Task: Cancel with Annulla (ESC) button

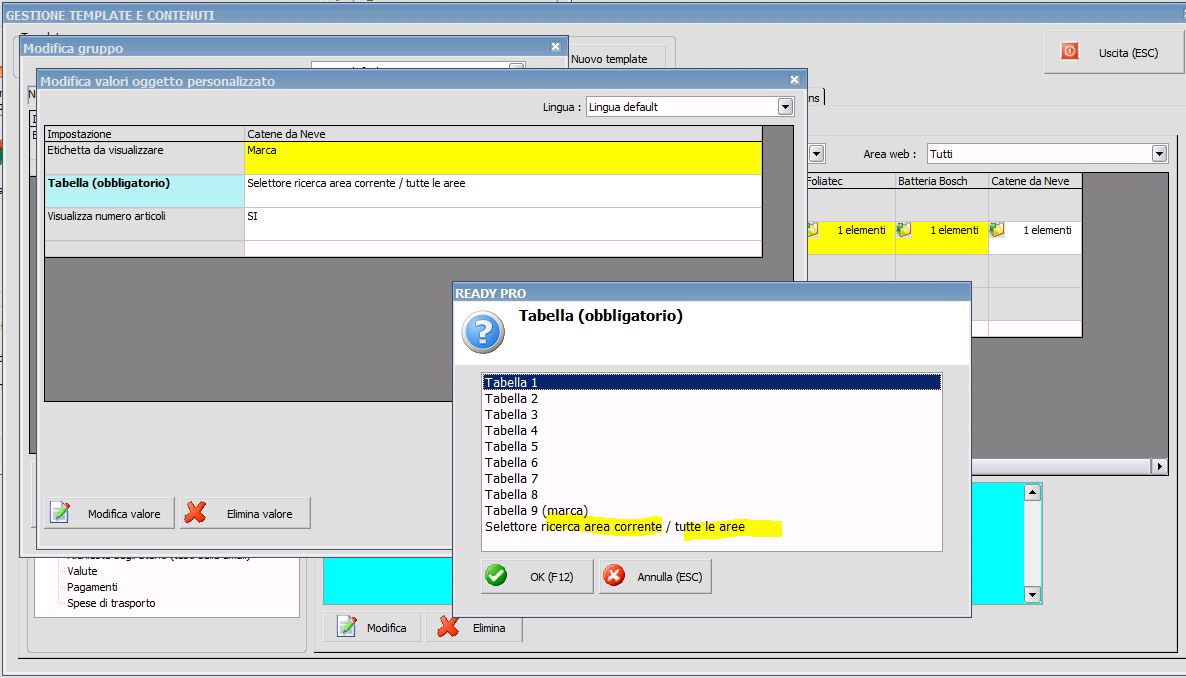Action: (x=655, y=577)
